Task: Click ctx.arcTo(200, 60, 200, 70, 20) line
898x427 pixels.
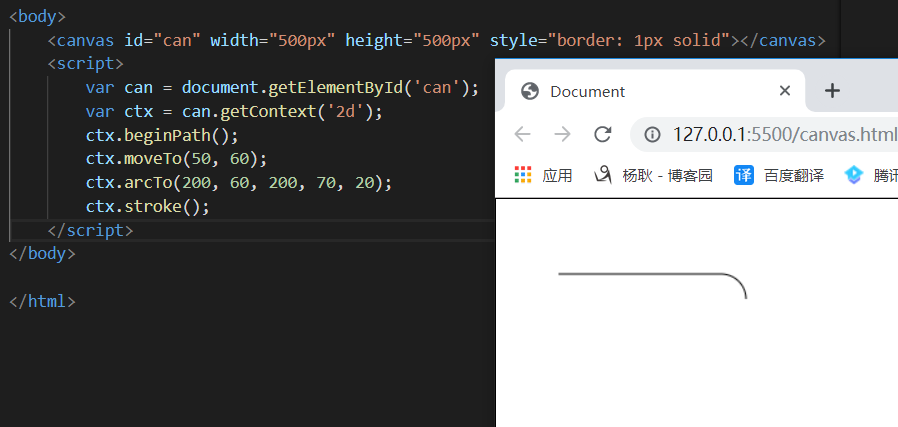Action: pyautogui.click(x=239, y=183)
